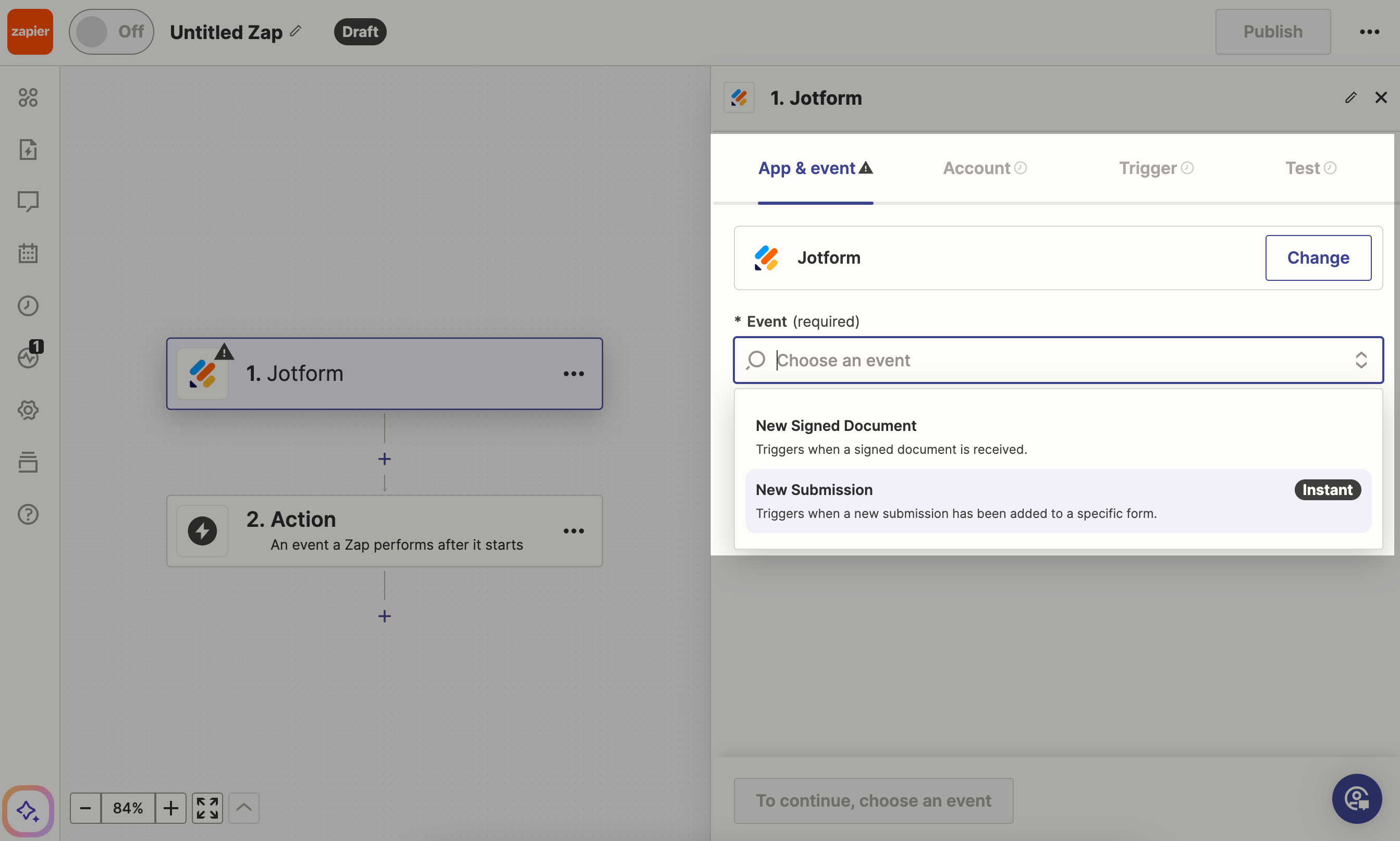Click the pencil to rename Untitled Zap

(x=296, y=31)
